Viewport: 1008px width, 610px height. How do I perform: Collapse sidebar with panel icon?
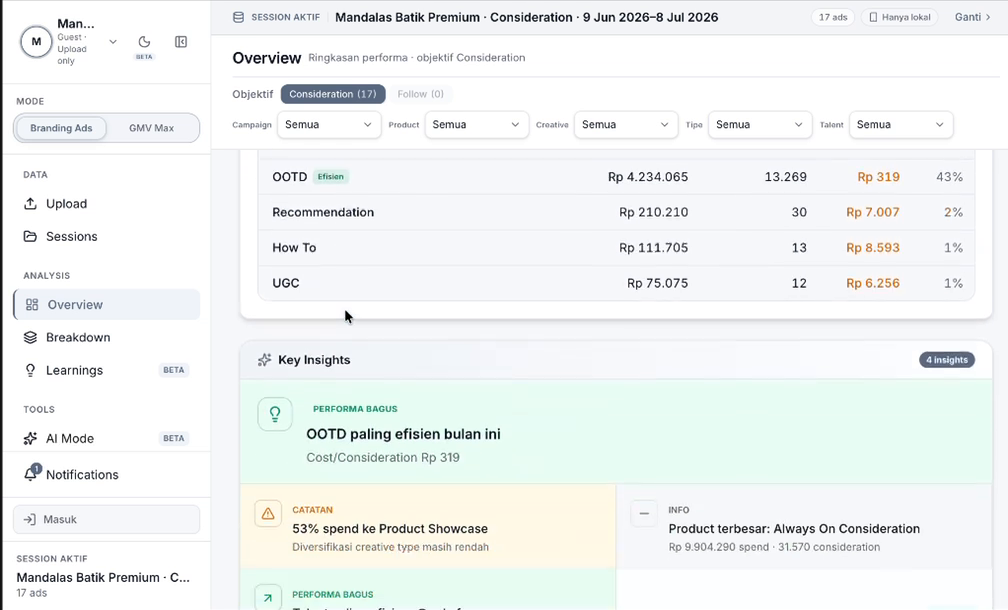coord(181,42)
